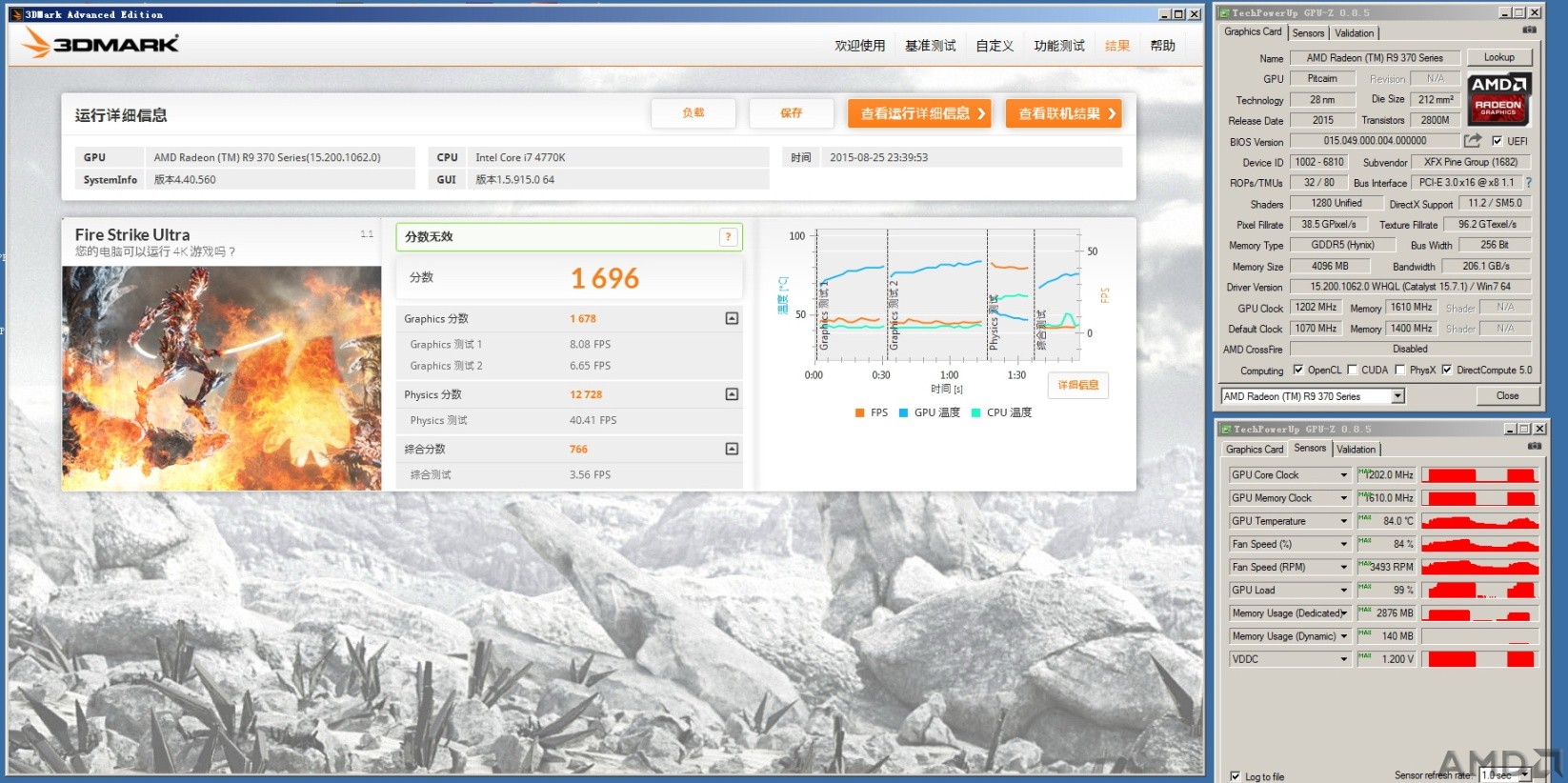Click the BIOS Version value field
The height and width of the screenshot is (783, 1568).
click(x=1375, y=141)
